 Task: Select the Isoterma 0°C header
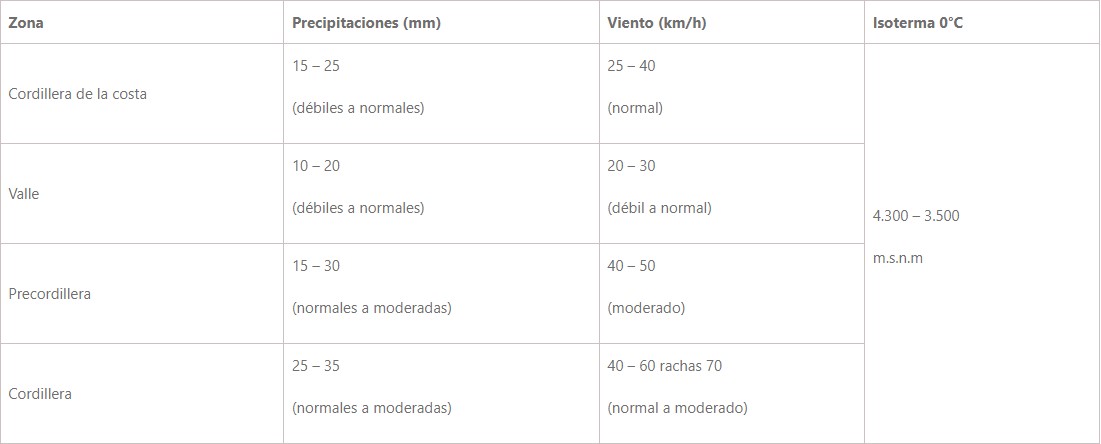[x=918, y=22]
